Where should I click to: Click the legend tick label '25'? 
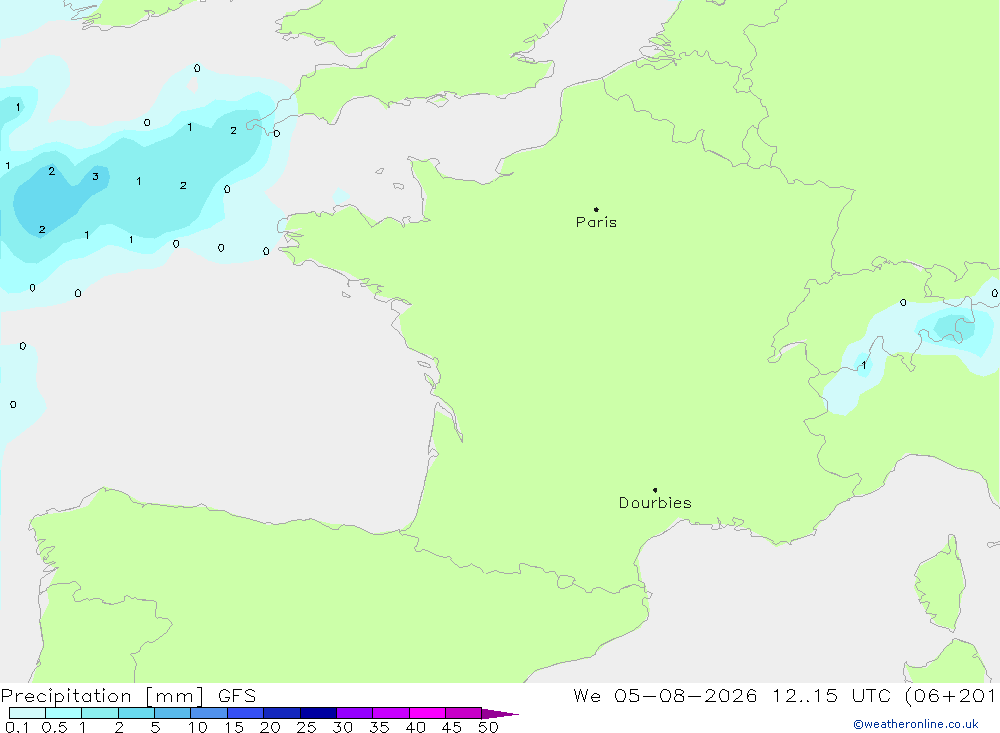click(x=307, y=727)
